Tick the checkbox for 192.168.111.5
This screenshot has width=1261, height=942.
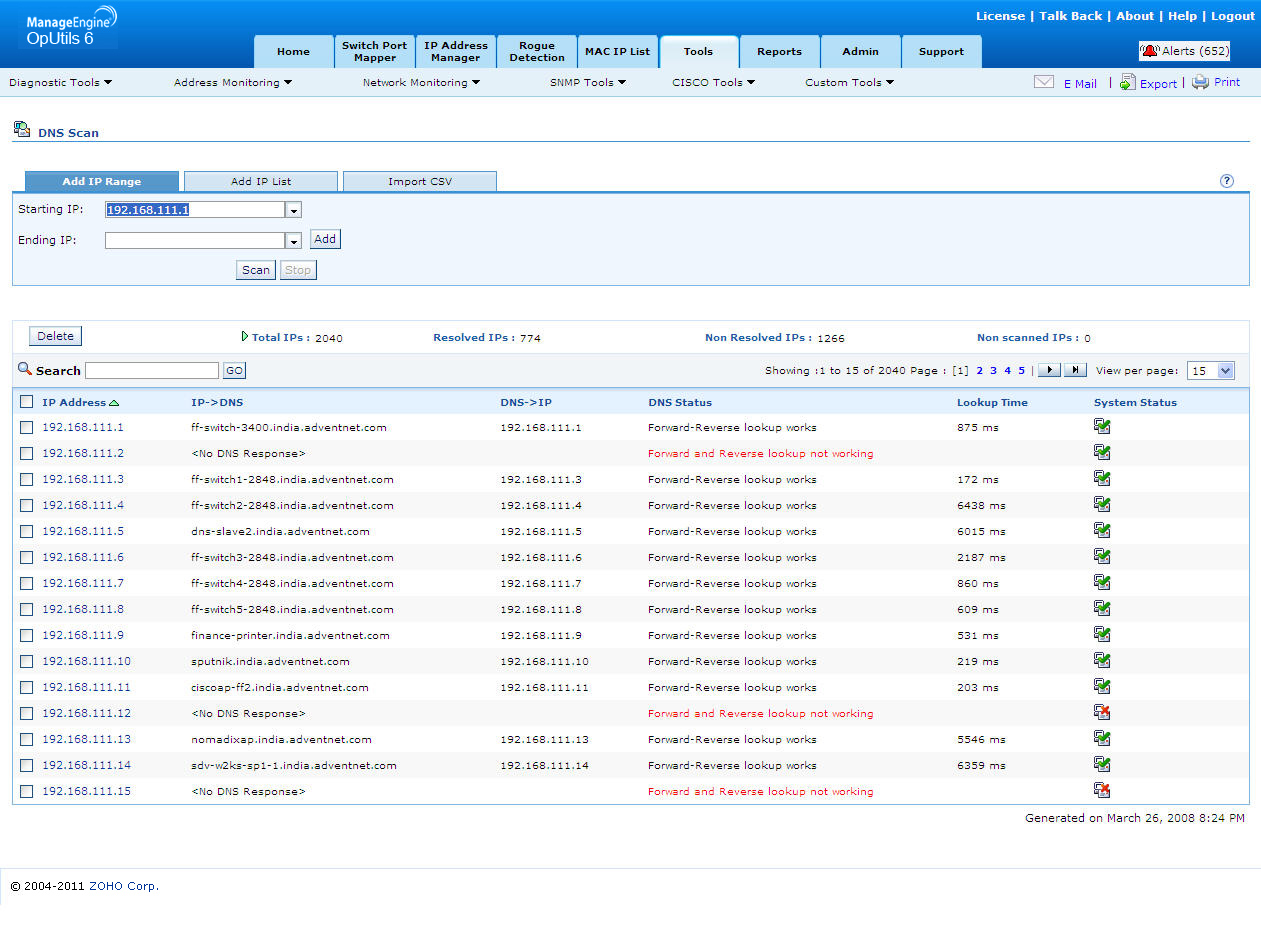27,532
